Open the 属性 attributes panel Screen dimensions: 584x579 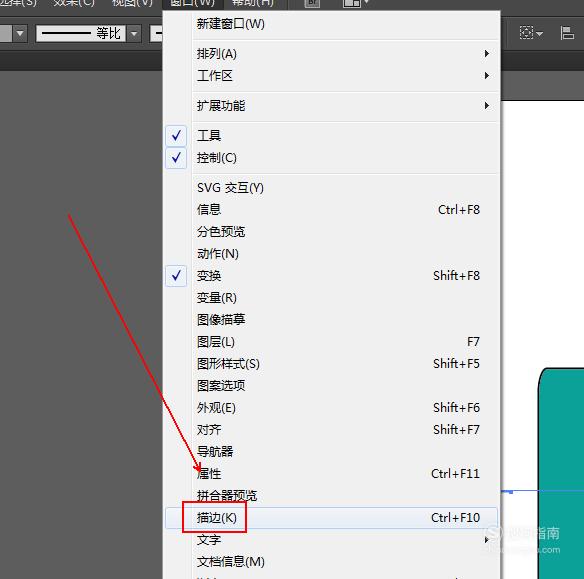331,474
